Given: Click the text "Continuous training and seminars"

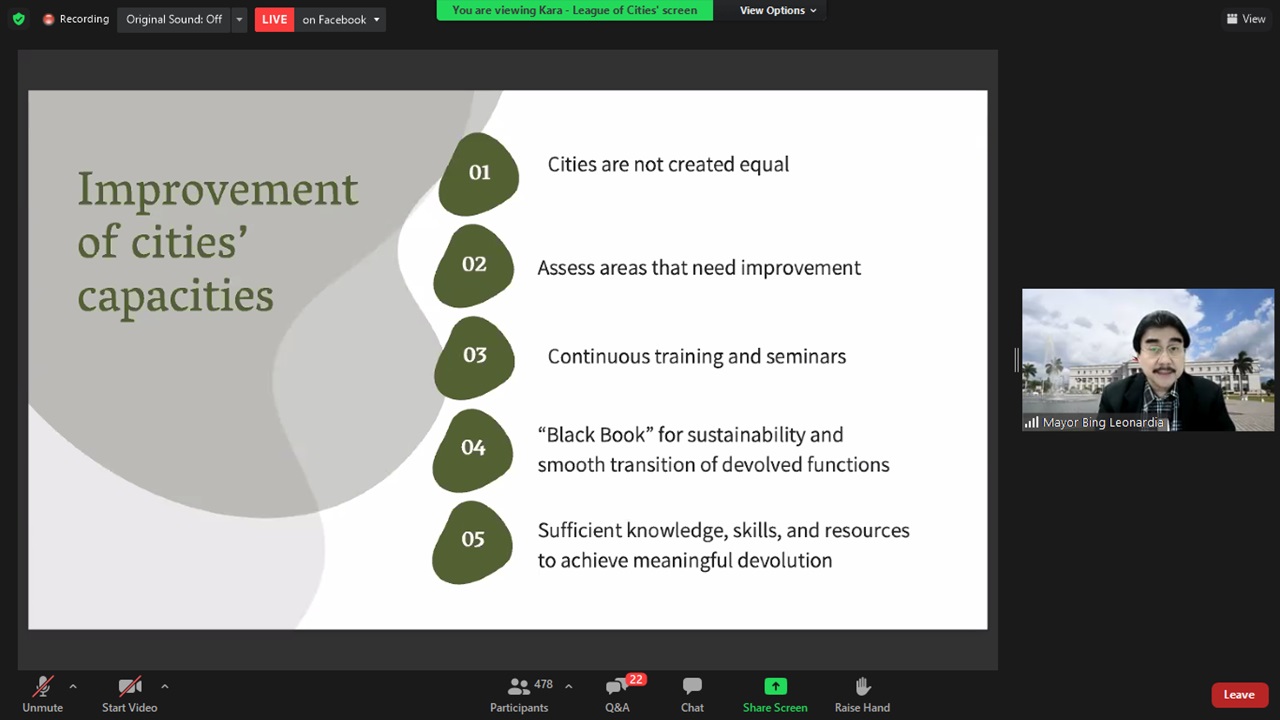Looking at the screenshot, I should 697,357.
